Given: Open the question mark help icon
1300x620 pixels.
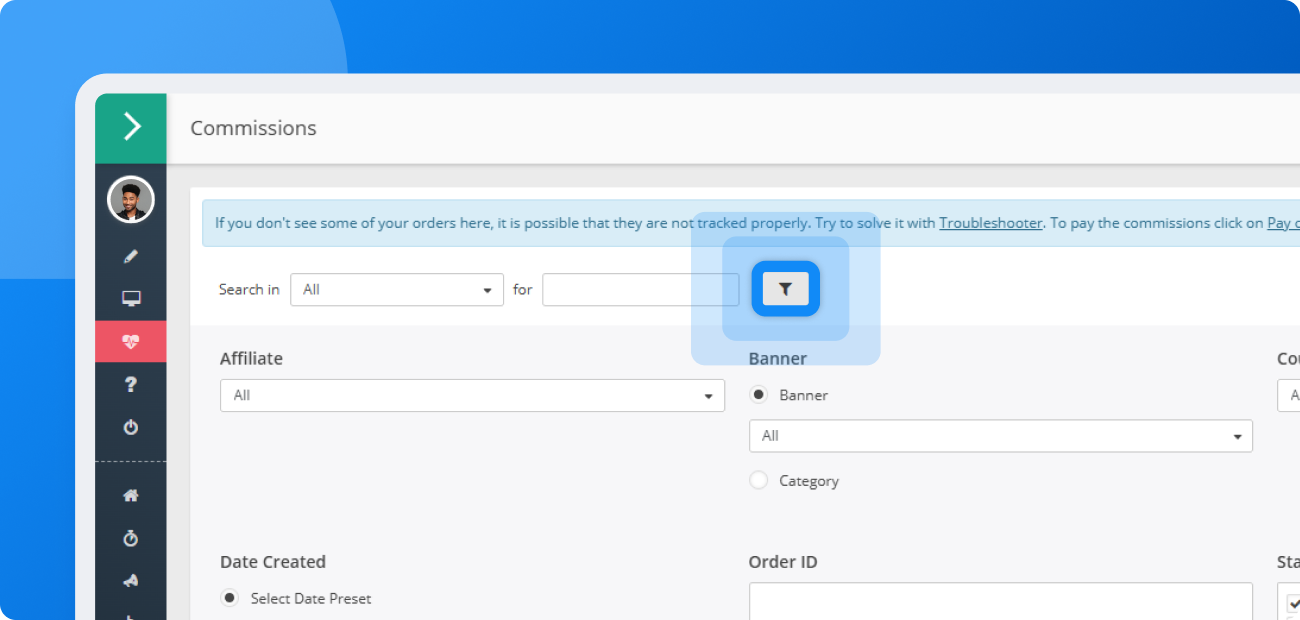Looking at the screenshot, I should coord(130,383).
